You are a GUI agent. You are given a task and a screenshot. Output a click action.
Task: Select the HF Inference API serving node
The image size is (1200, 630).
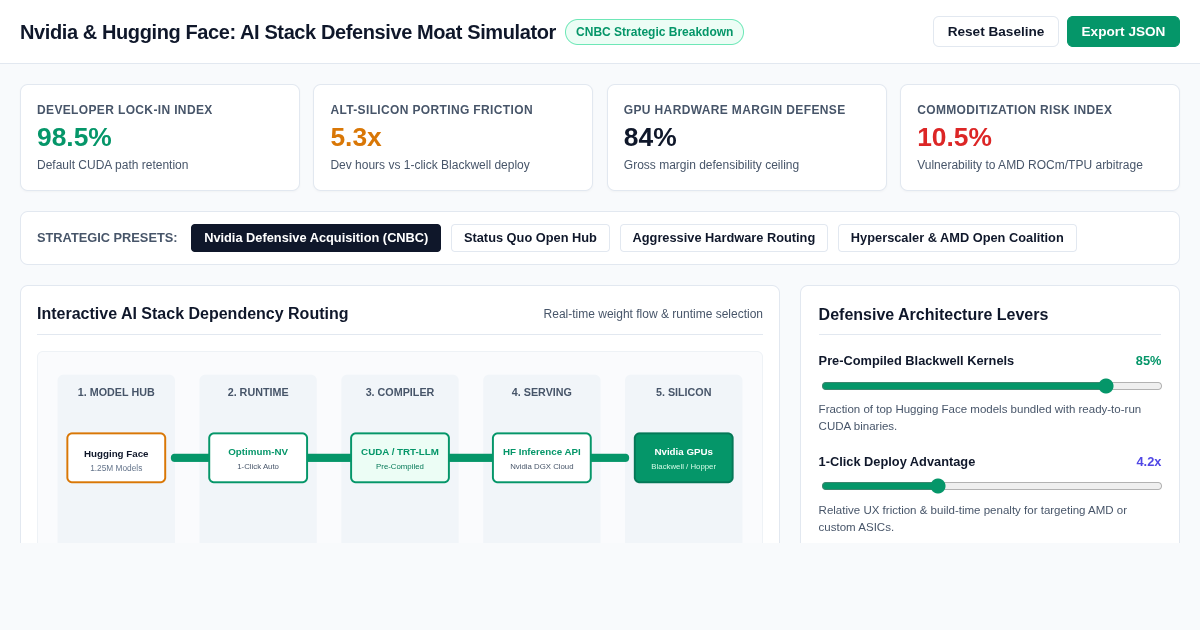point(542,458)
